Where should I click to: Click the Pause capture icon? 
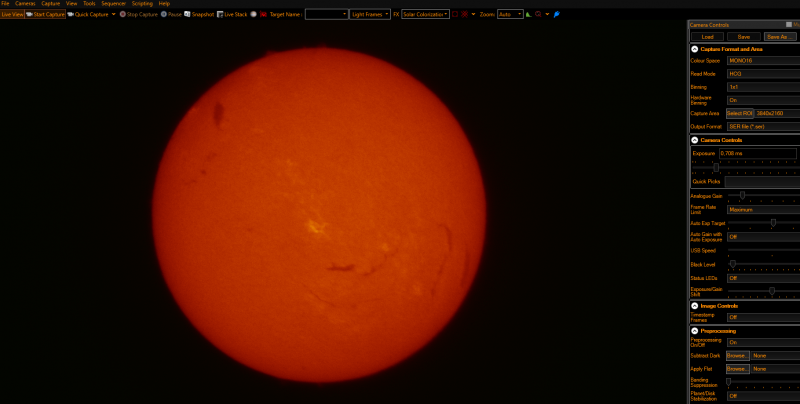pos(164,14)
